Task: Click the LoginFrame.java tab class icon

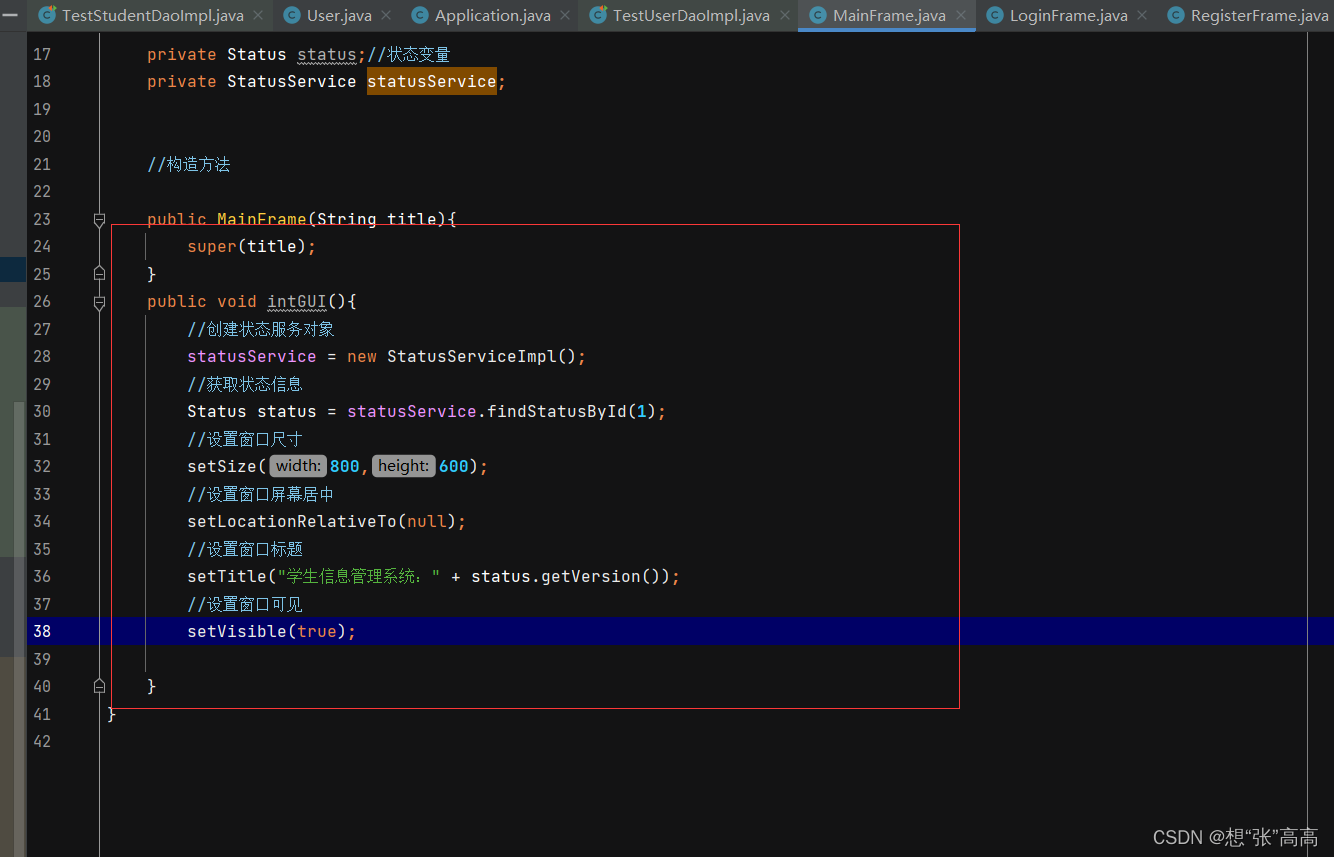Action: pyautogui.click(x=995, y=15)
